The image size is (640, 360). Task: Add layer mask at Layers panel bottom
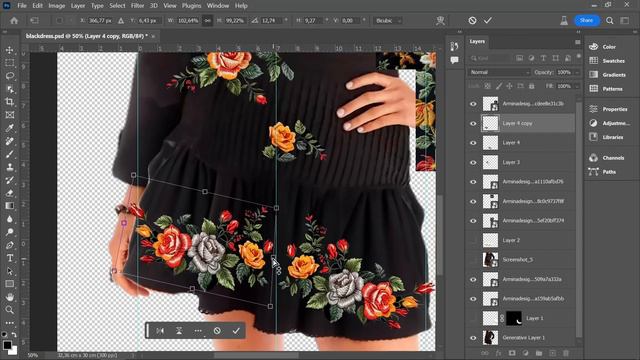pos(512,353)
